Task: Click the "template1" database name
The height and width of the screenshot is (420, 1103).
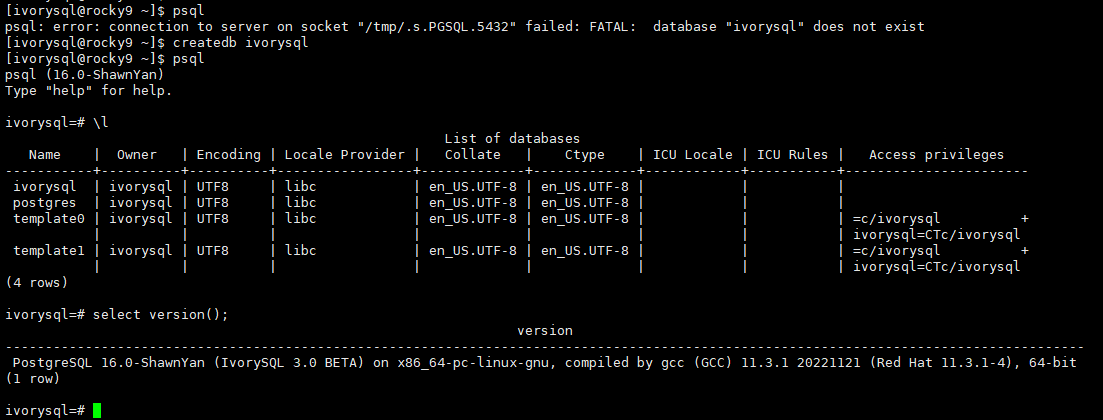Action: (49, 251)
